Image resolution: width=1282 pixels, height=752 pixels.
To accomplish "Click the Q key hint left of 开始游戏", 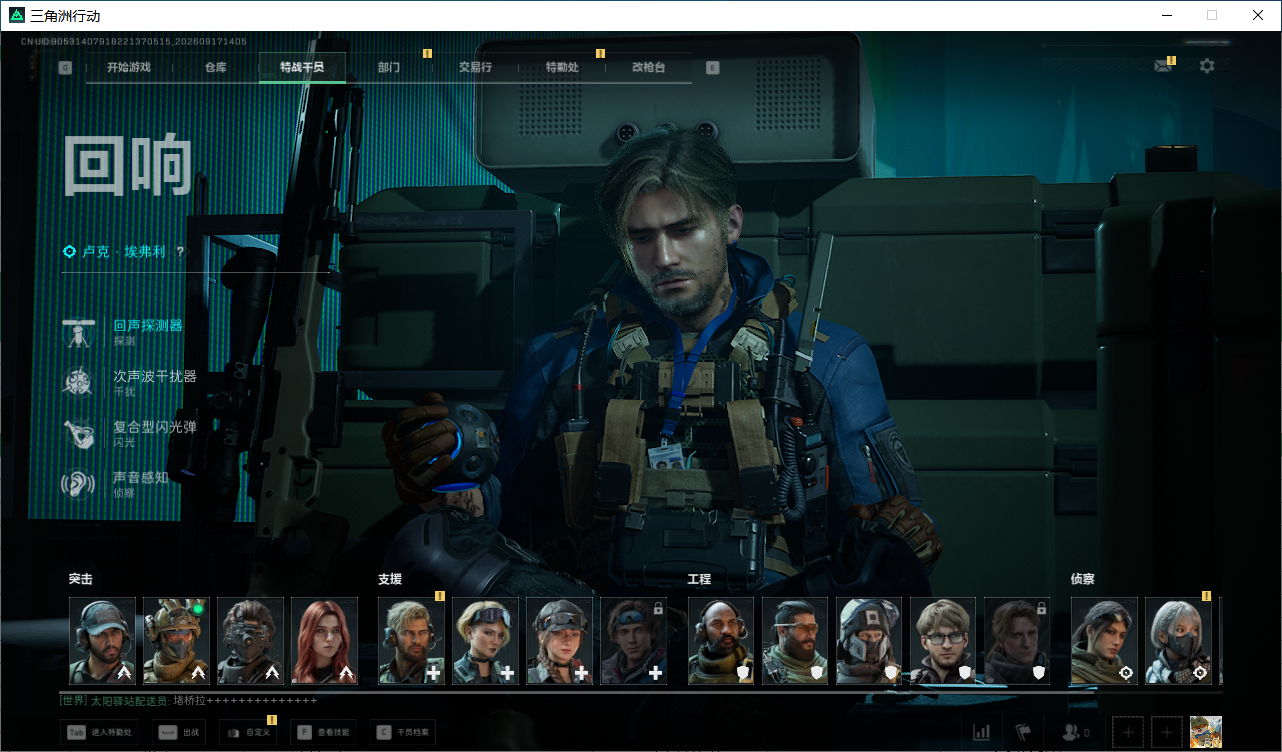I will coord(65,68).
